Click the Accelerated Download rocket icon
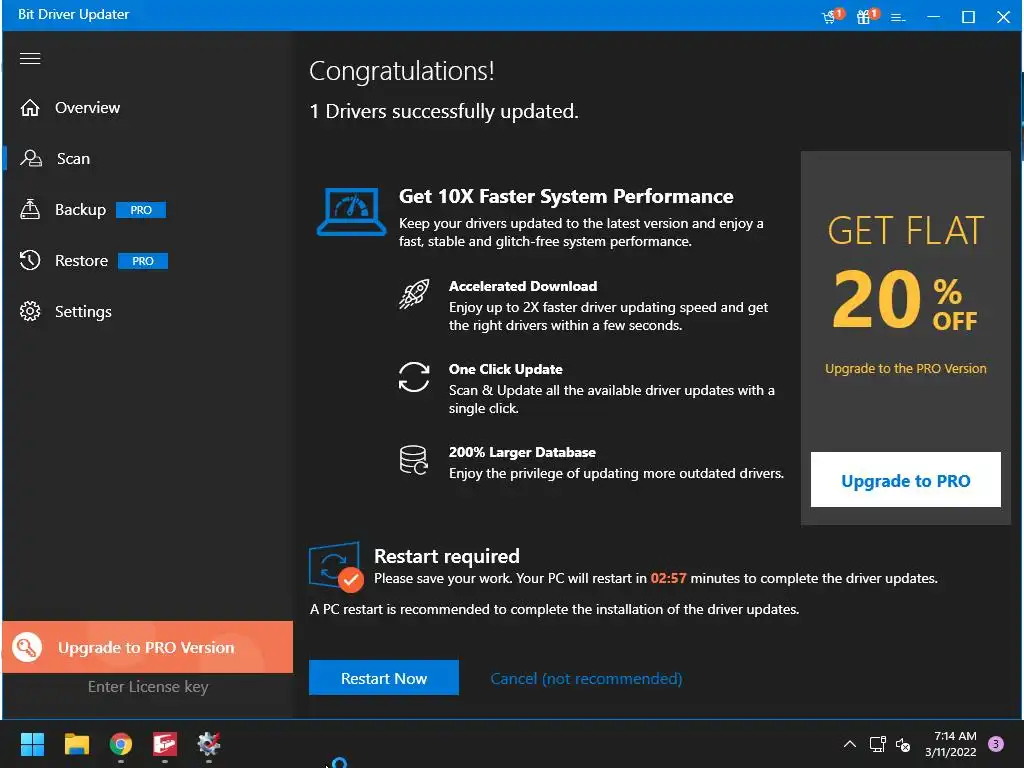Viewport: 1024px width, 768px height. tap(415, 294)
